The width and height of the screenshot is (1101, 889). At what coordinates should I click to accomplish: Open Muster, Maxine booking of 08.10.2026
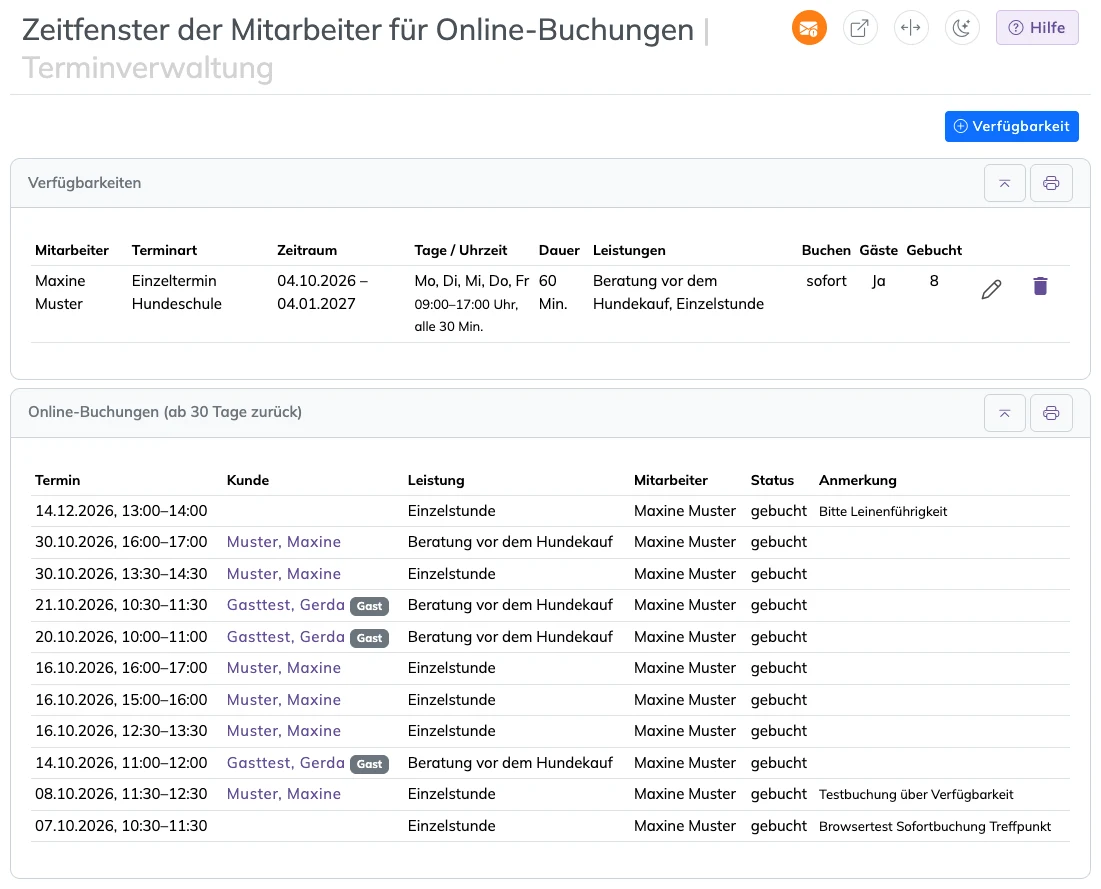click(x=284, y=794)
